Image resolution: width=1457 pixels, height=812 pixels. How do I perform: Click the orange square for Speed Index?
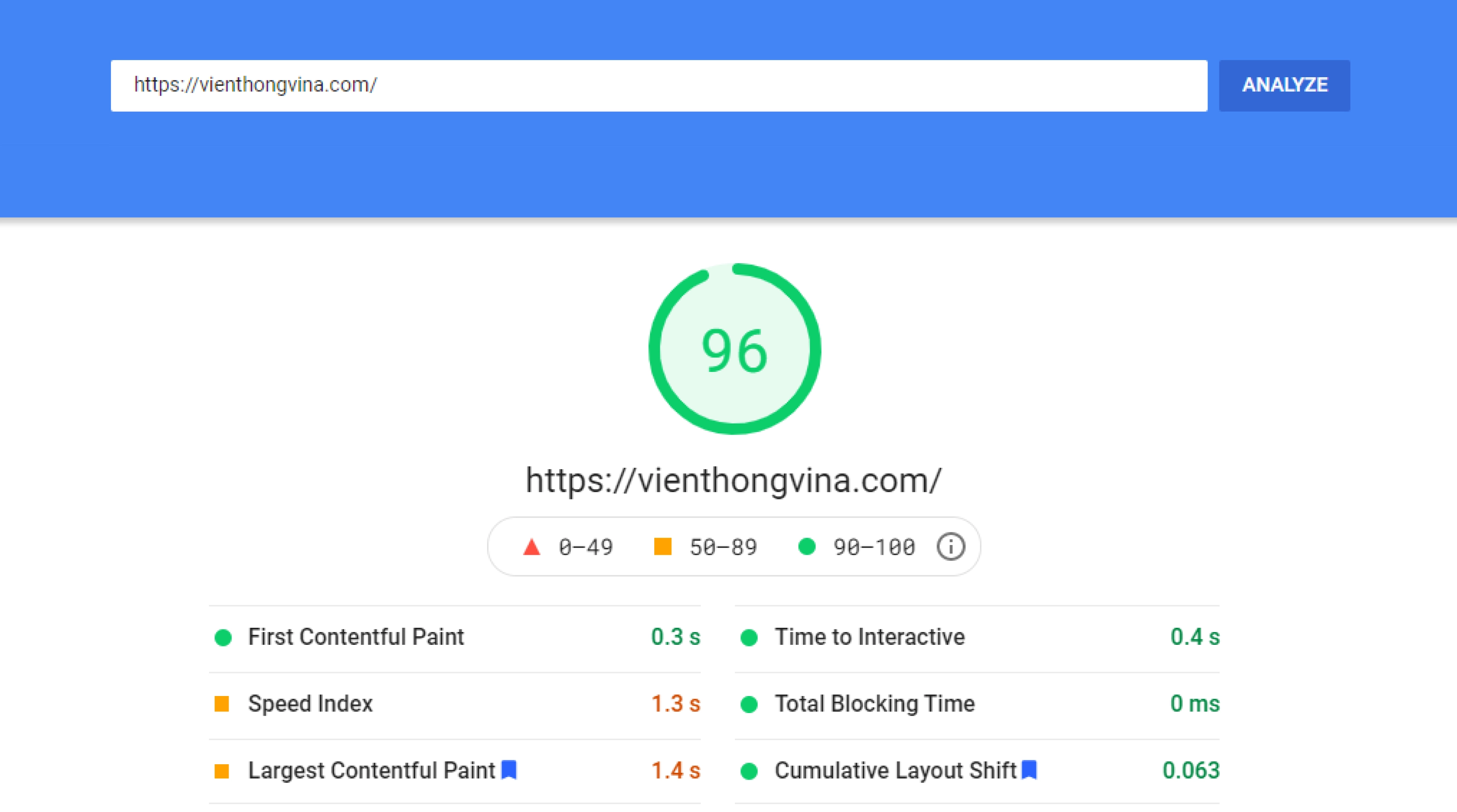pyautogui.click(x=222, y=704)
